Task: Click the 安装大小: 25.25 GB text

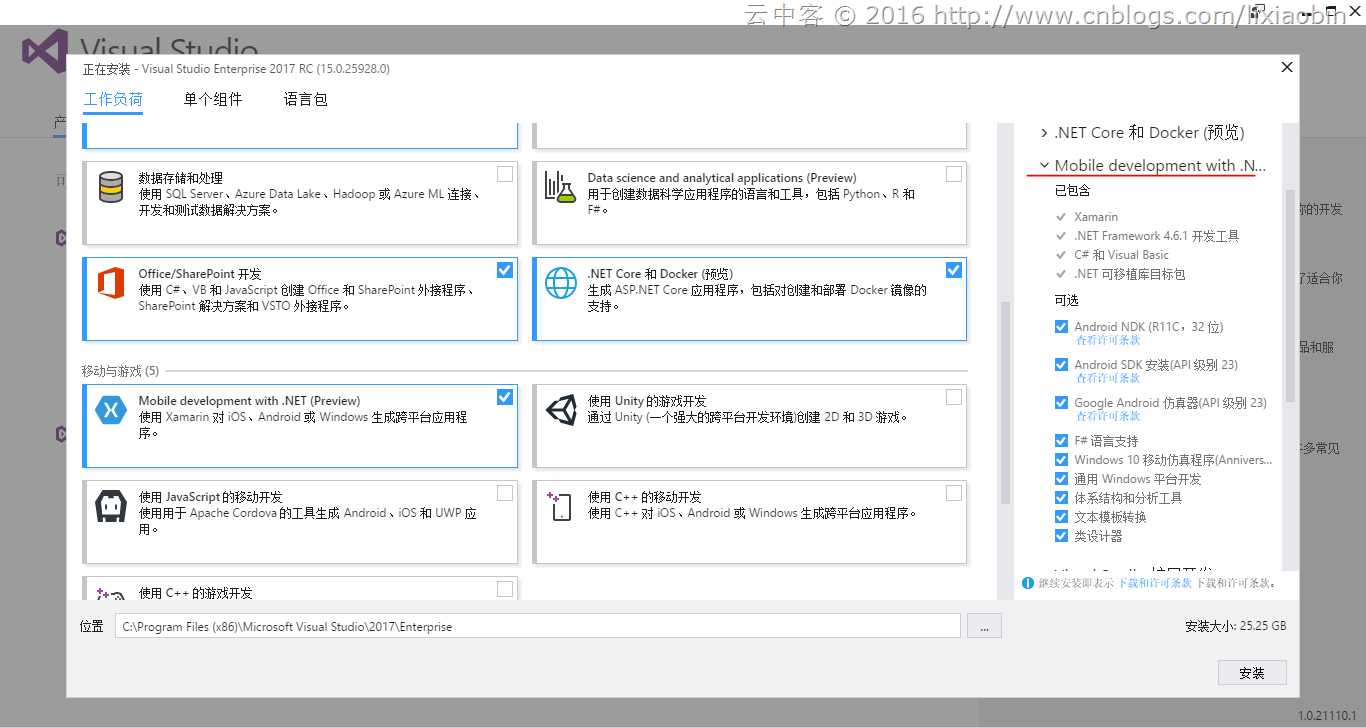Action: pyautogui.click(x=1236, y=626)
